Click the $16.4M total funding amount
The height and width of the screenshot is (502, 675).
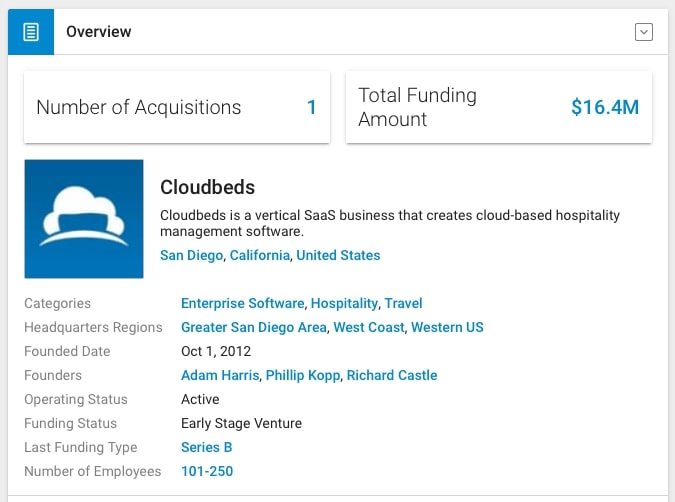pyautogui.click(x=605, y=107)
